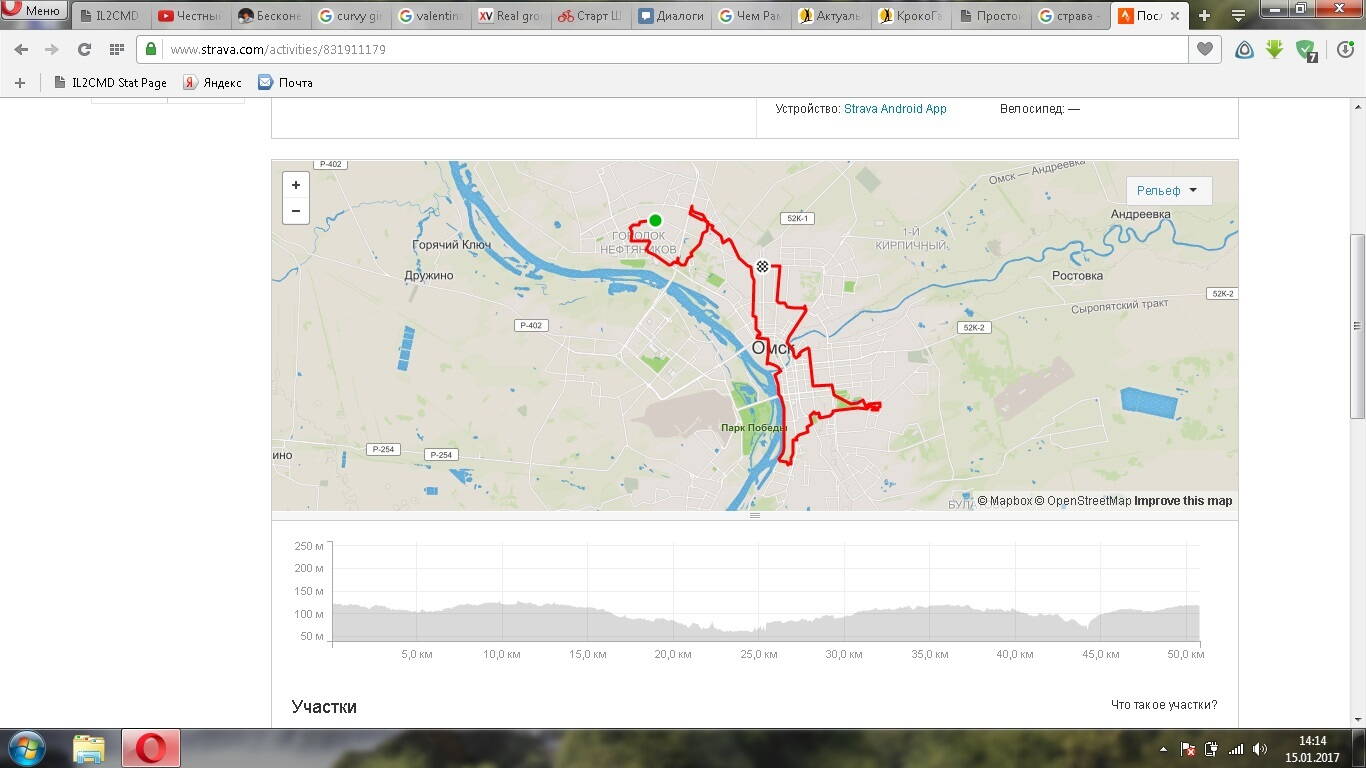
Task: Reload the Strava activity page
Action: [x=84, y=49]
